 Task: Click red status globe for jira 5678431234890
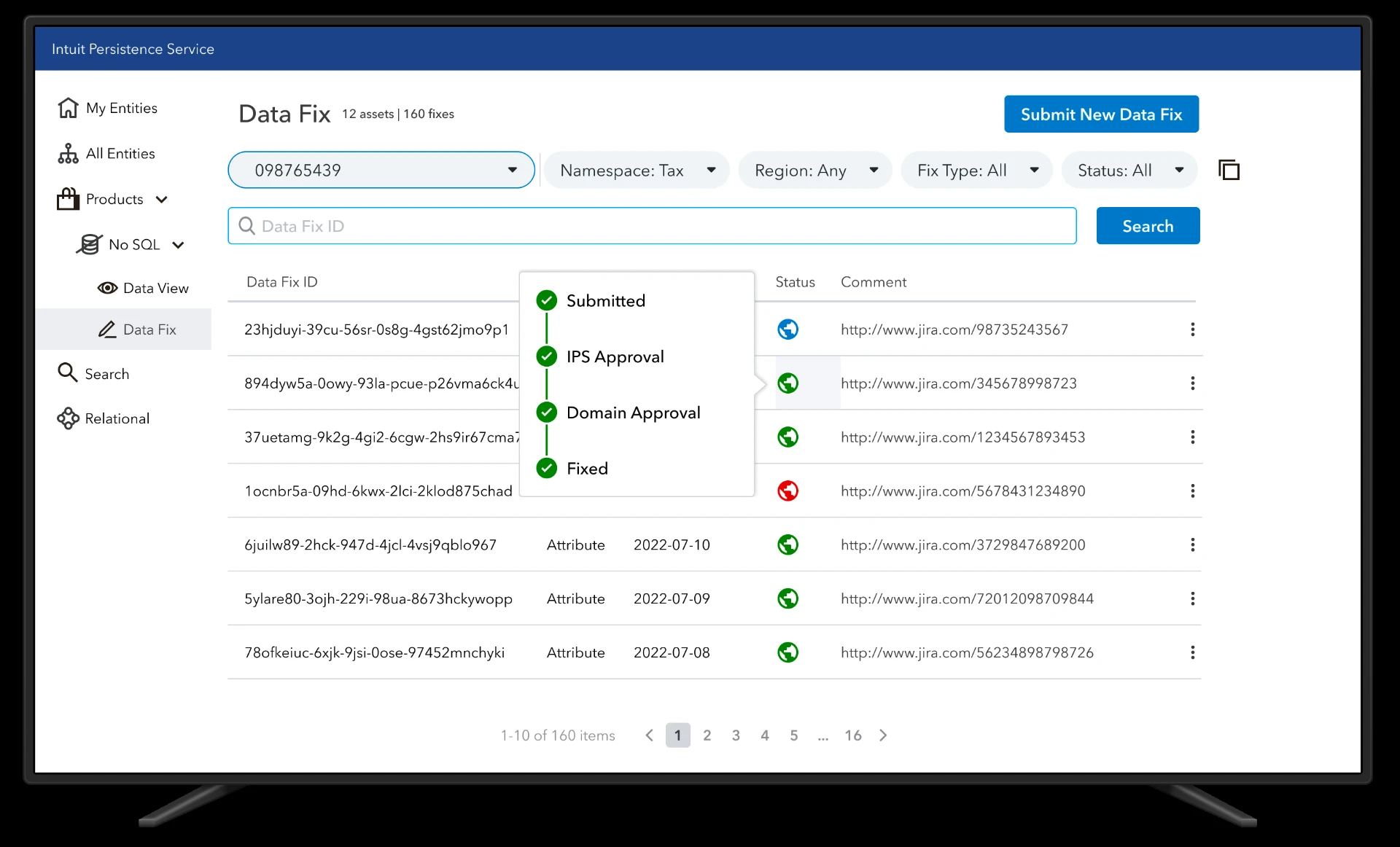tap(787, 491)
